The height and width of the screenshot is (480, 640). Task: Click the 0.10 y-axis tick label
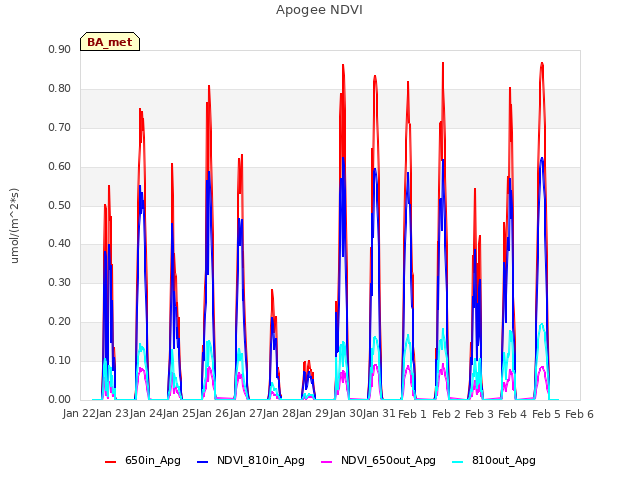click(x=60, y=360)
